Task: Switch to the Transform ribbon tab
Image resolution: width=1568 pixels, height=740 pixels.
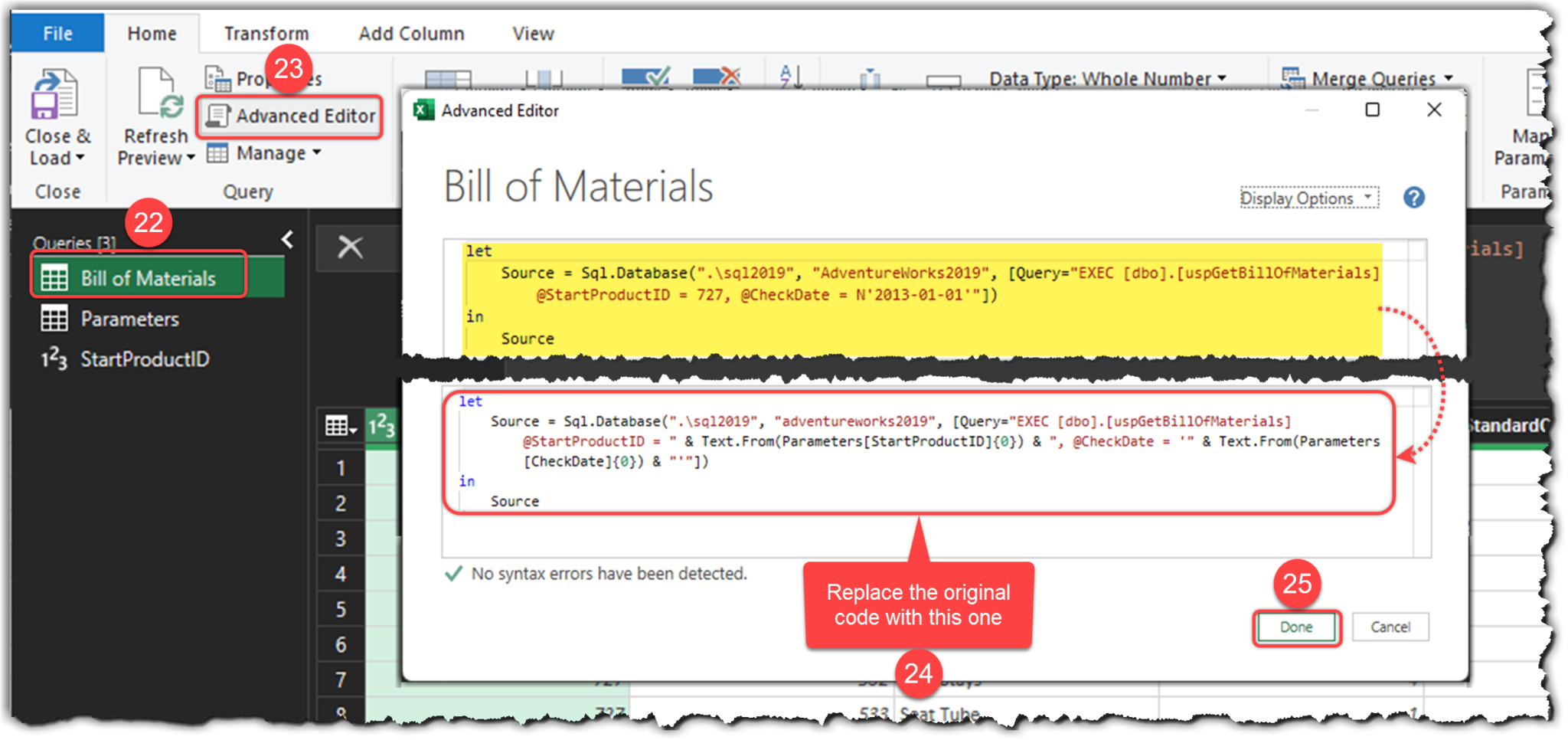Action: (x=266, y=34)
